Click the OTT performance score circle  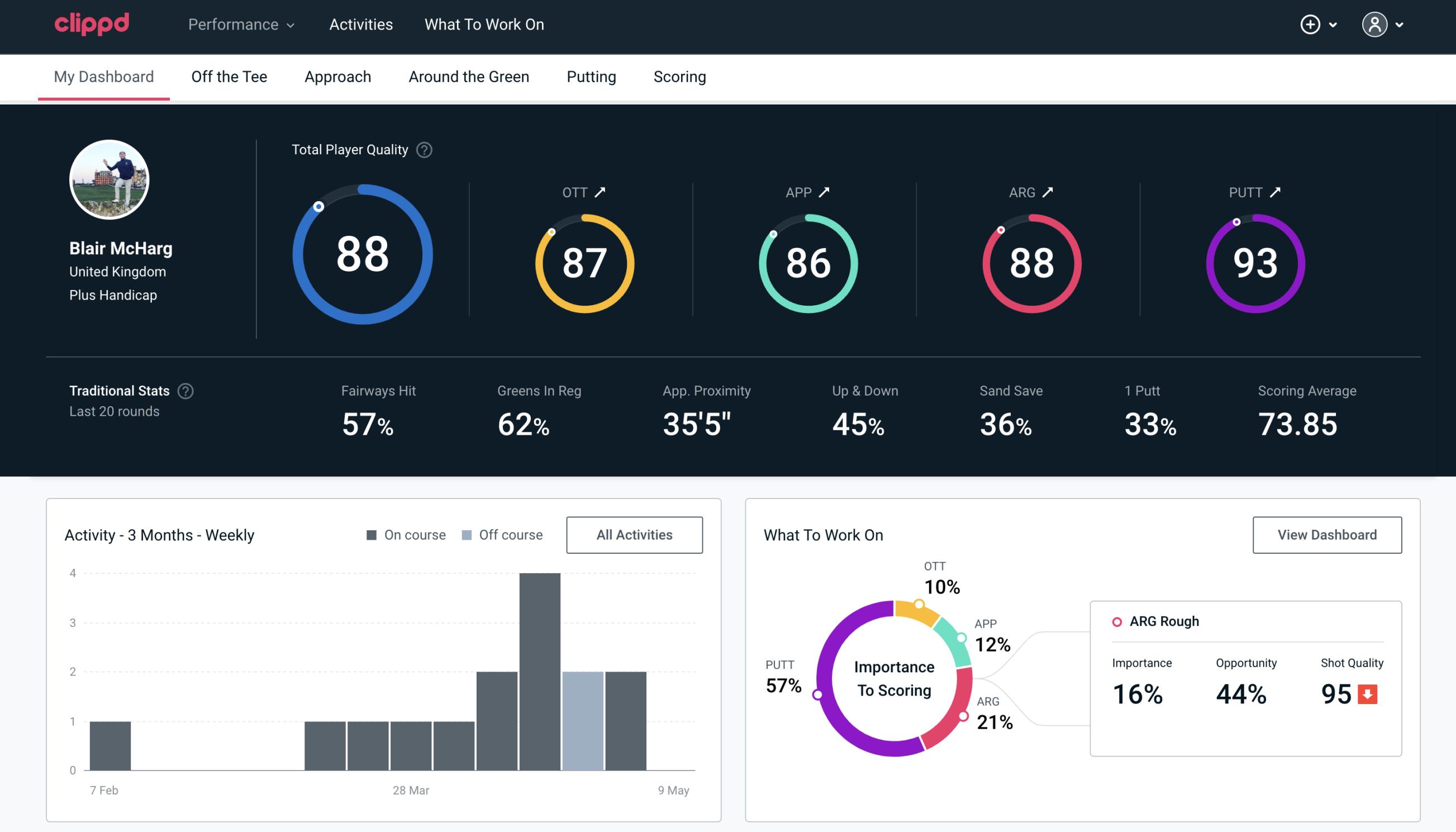click(583, 259)
